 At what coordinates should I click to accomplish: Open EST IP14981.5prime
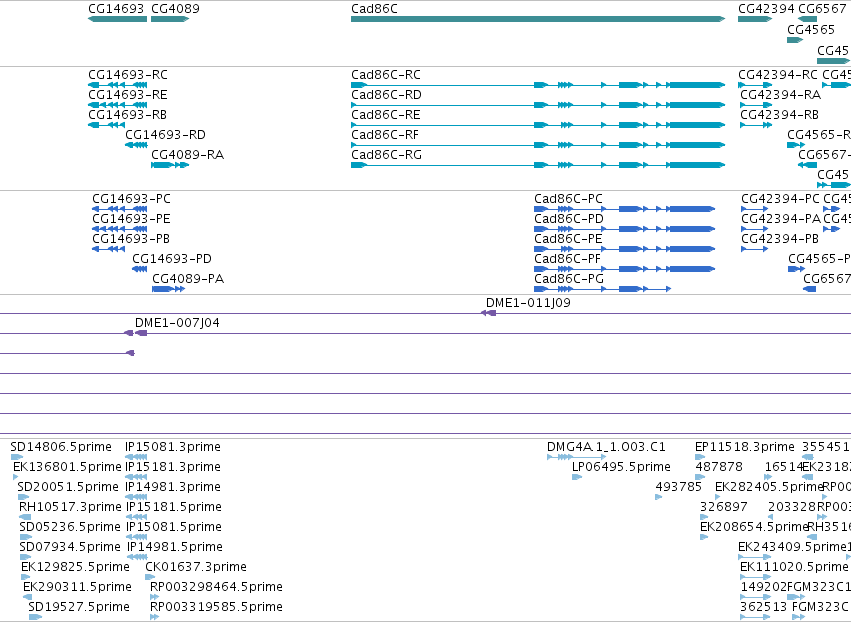137,557
